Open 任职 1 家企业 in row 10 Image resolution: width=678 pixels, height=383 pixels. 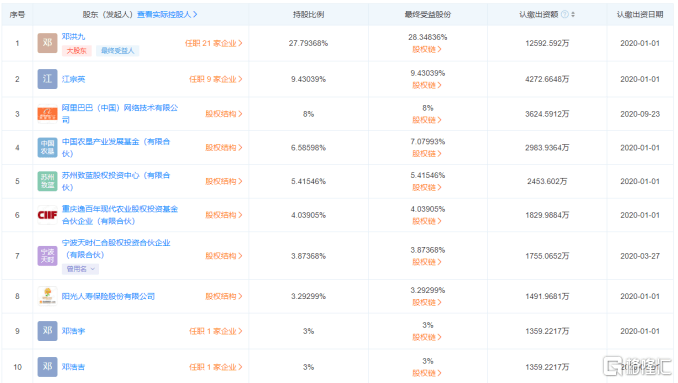click(x=216, y=367)
